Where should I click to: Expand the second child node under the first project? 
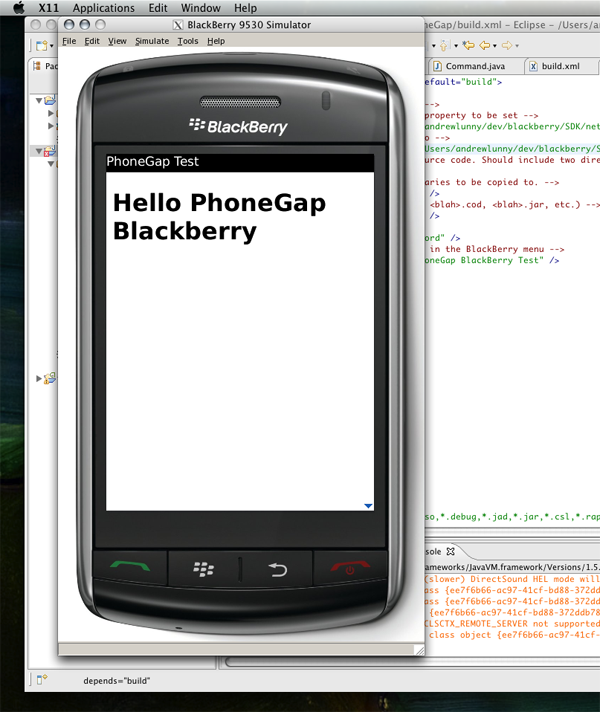[x=51, y=126]
